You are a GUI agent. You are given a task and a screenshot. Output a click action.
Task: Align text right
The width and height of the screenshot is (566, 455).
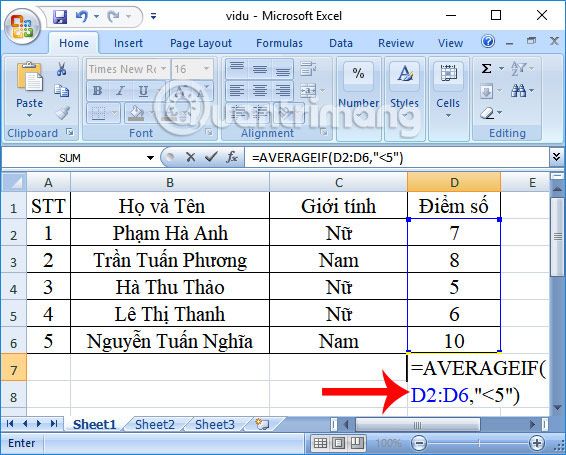(283, 91)
